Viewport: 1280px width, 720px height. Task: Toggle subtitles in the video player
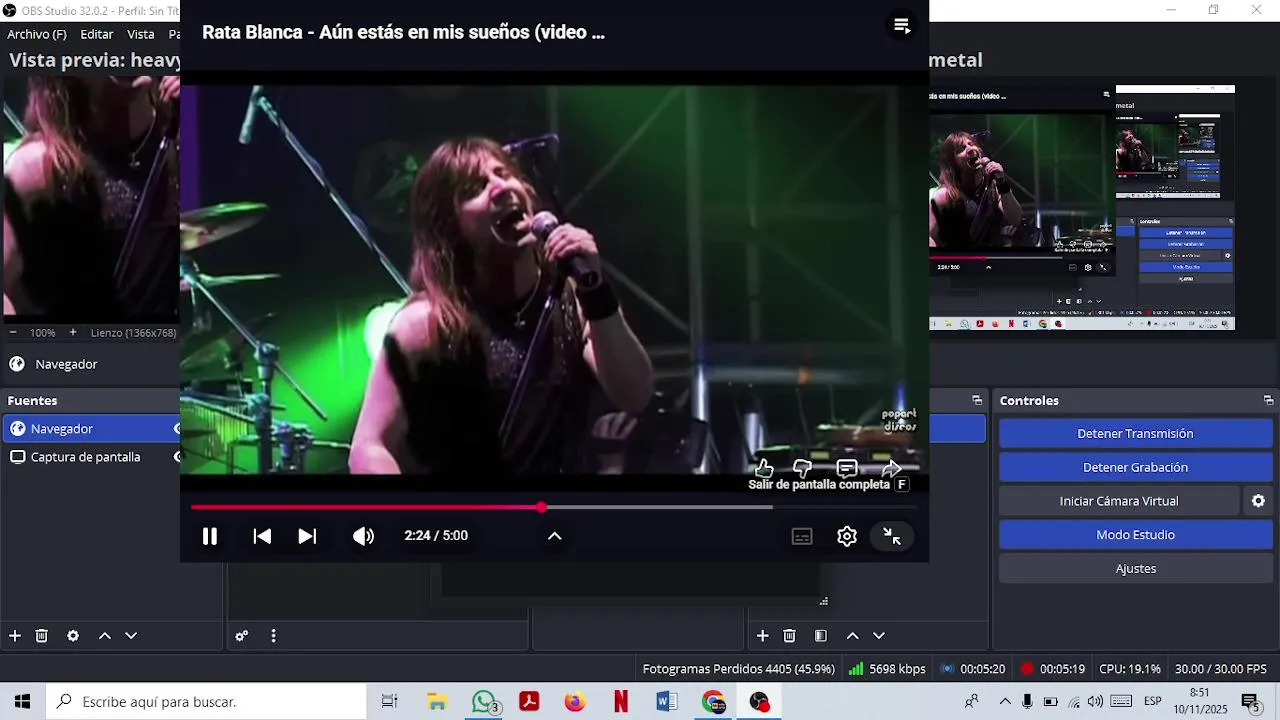coord(802,536)
